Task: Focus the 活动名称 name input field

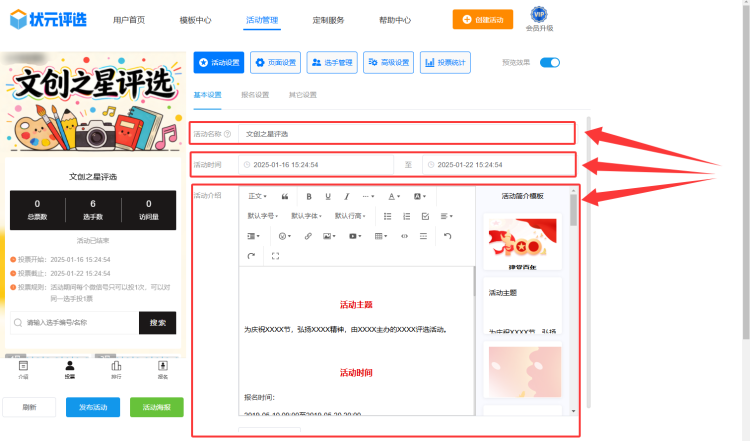Action: tap(406, 134)
